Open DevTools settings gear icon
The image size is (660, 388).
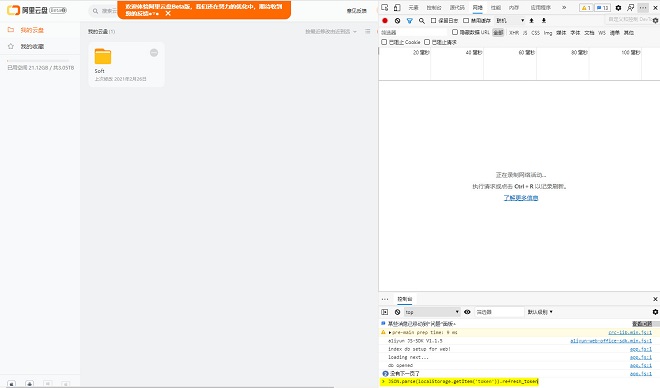point(618,8)
